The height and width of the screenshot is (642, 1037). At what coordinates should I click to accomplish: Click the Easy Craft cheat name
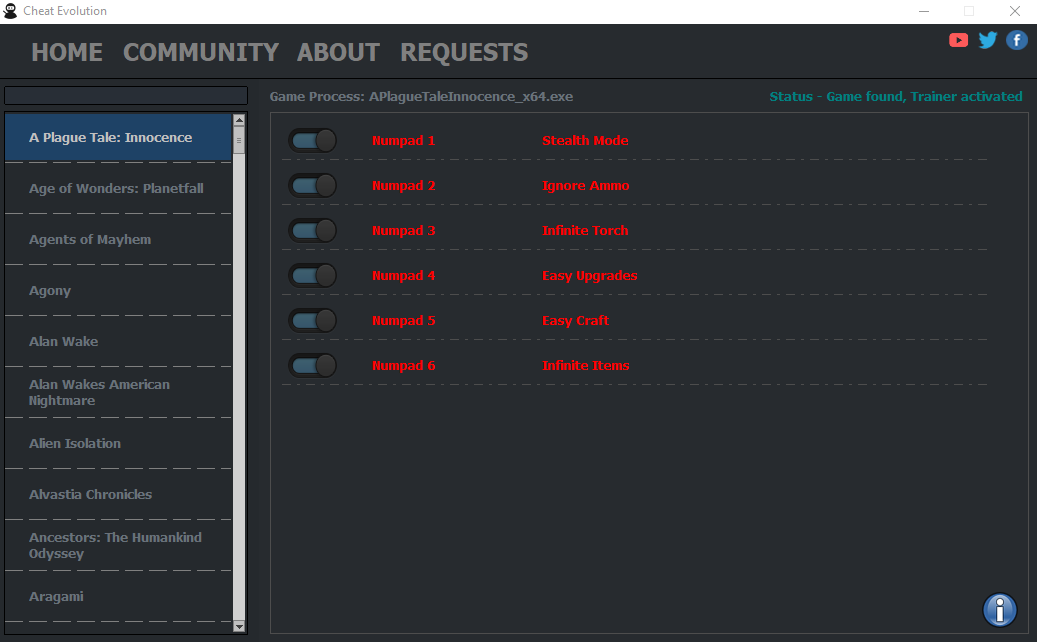575,320
